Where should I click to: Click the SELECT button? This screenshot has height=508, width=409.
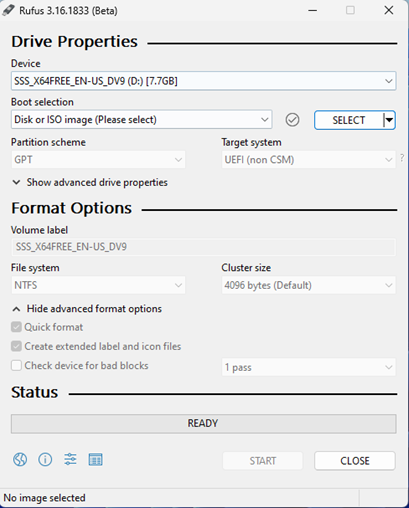click(x=349, y=120)
